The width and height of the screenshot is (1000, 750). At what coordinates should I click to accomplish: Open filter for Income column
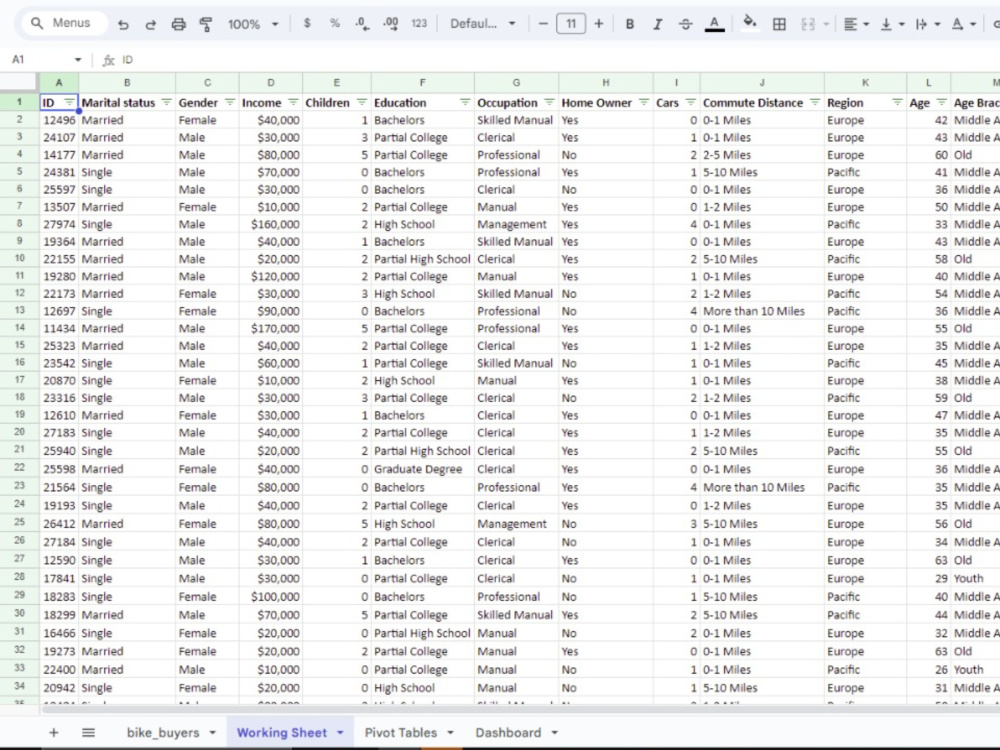tap(293, 103)
